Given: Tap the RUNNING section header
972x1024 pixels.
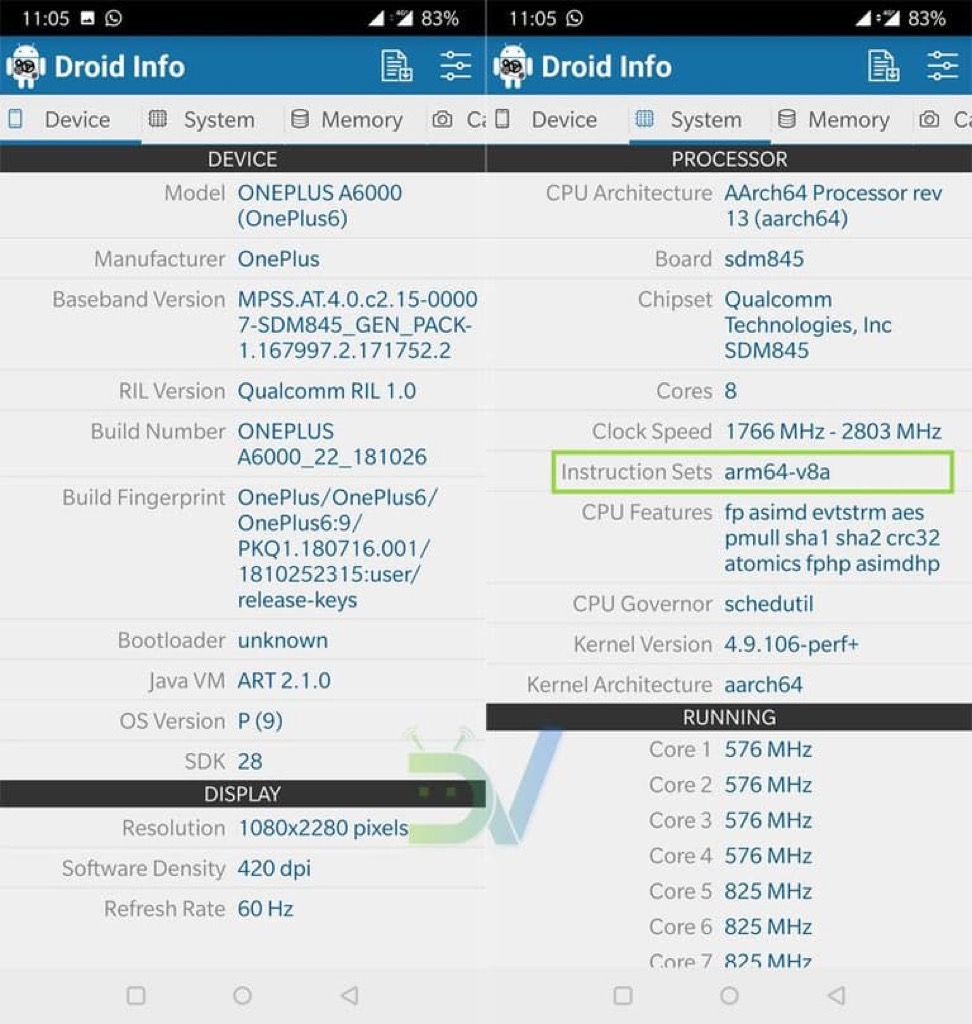Looking at the screenshot, I should (729, 717).
